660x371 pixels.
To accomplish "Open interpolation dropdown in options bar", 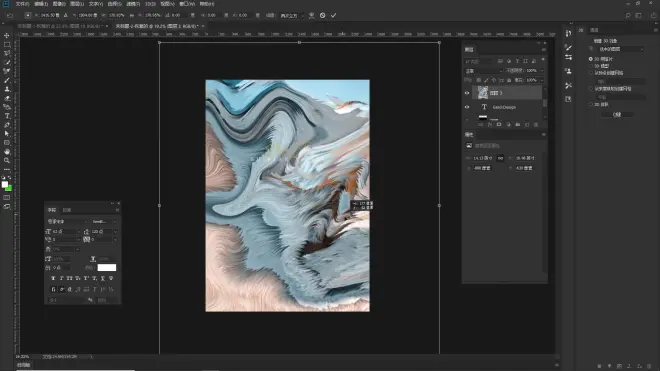I will 291,16.
